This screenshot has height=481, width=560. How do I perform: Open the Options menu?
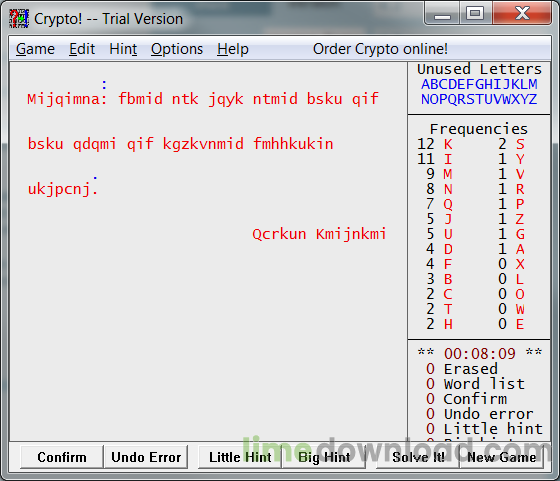tap(177, 49)
